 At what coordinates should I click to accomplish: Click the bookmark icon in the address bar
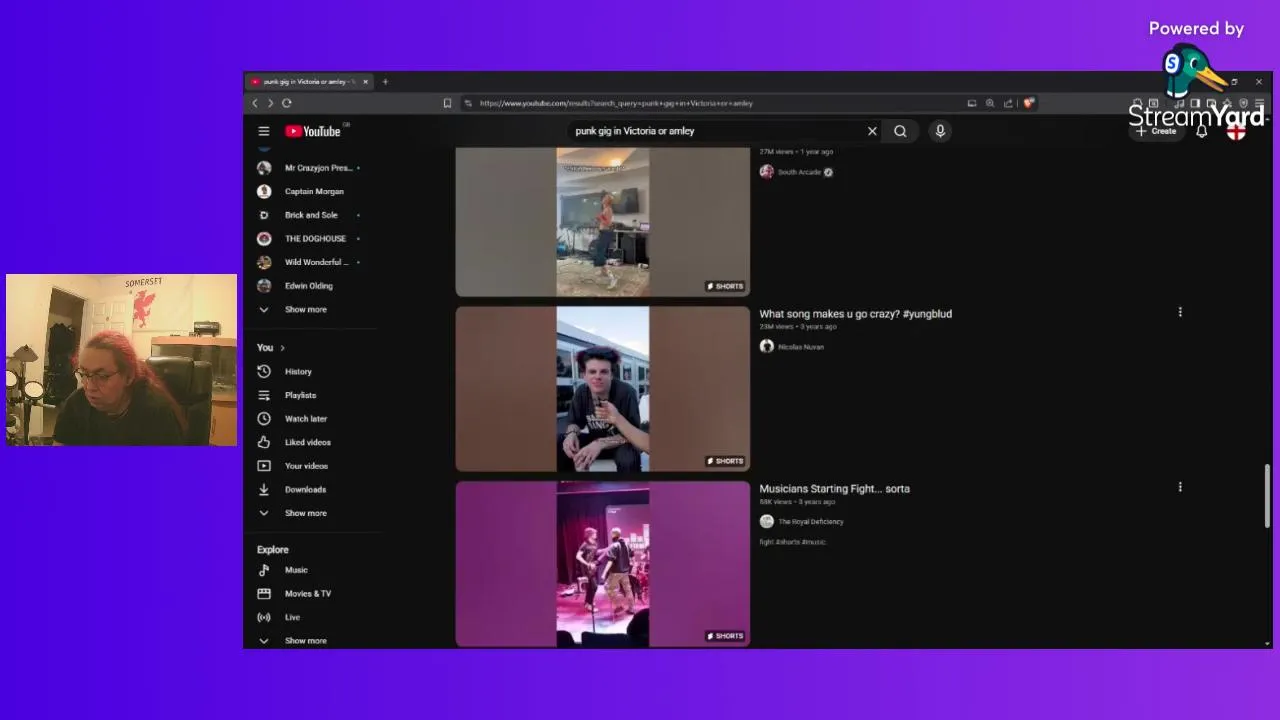[447, 103]
